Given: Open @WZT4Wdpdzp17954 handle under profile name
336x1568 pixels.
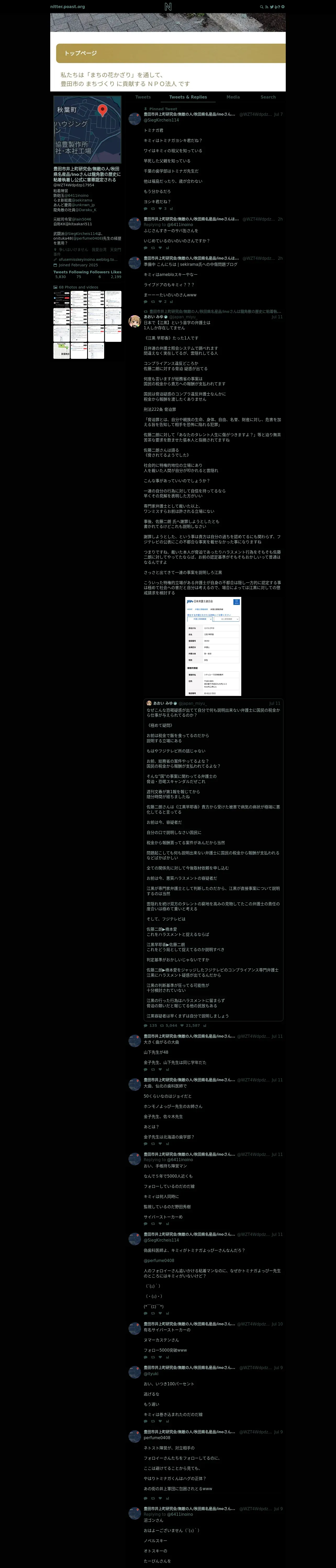Looking at the screenshot, I should (74, 185).
